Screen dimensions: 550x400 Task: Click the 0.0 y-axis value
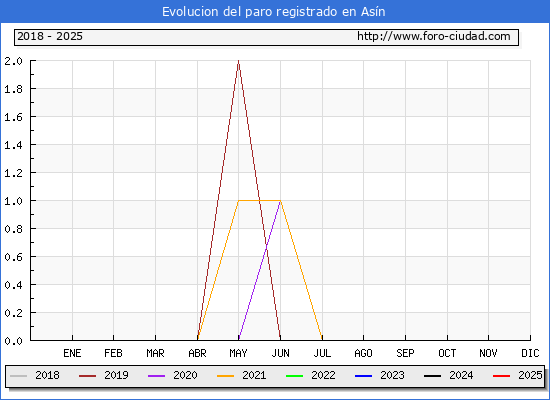point(13,341)
